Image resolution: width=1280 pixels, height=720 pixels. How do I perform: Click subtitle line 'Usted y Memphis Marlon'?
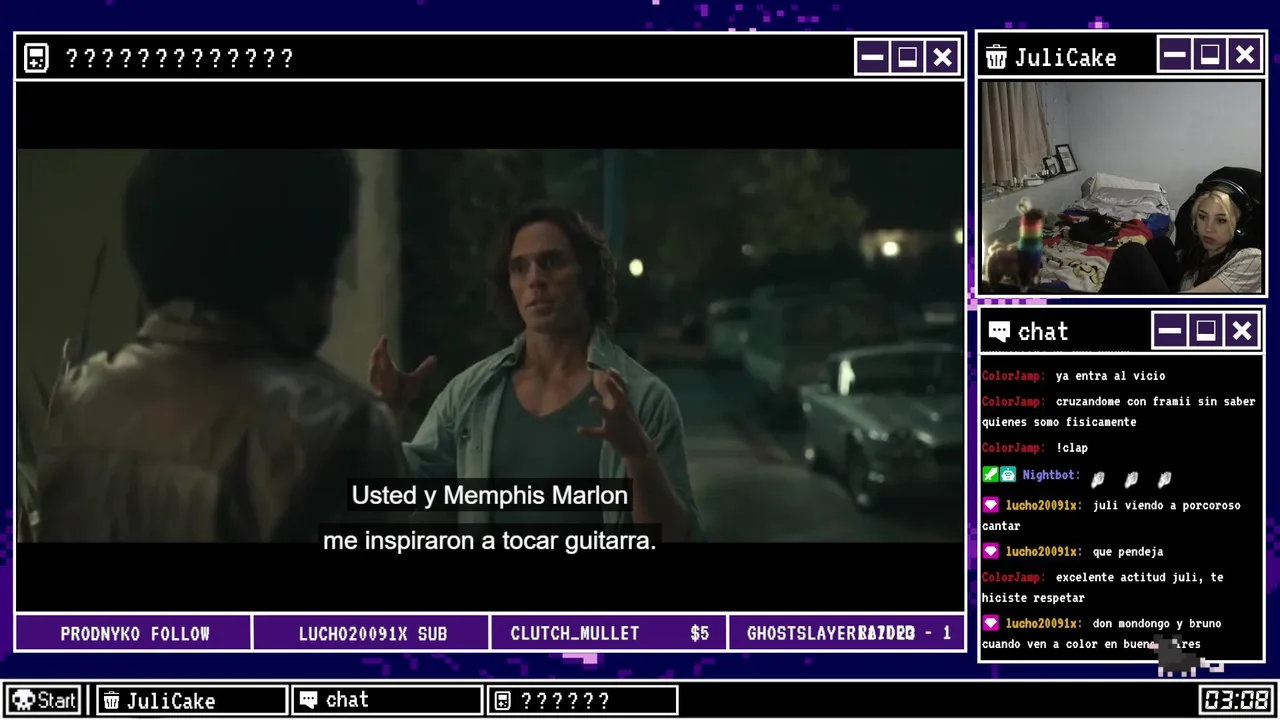(x=490, y=495)
